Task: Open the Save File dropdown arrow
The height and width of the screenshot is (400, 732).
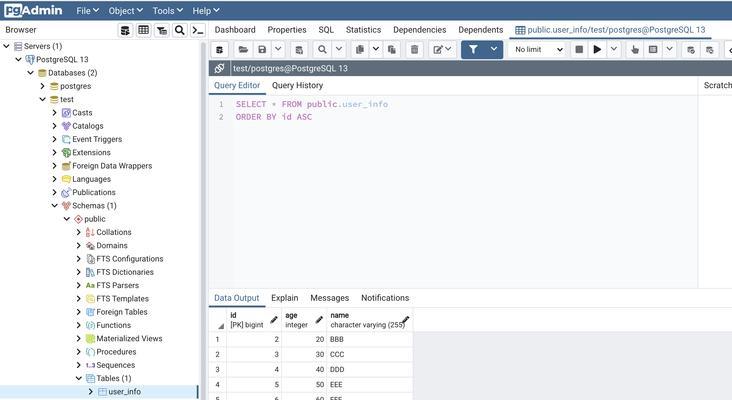Action: [x=278, y=49]
